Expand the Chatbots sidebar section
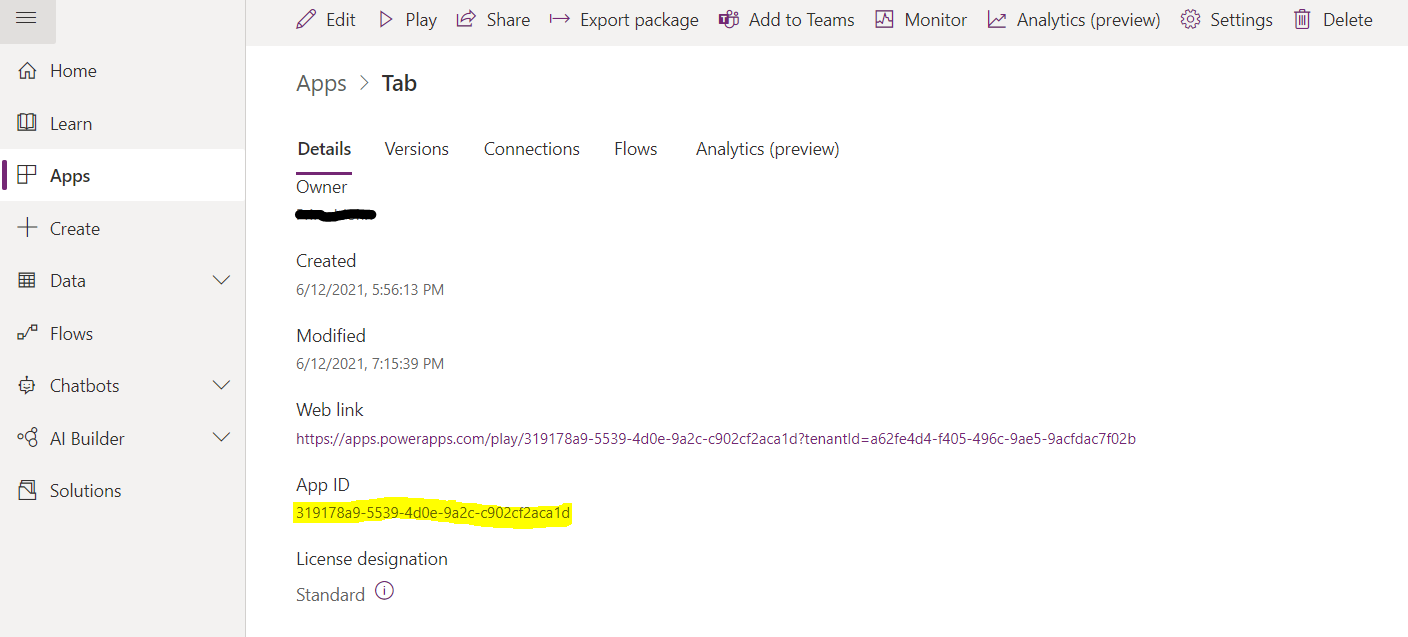The height and width of the screenshot is (637, 1408). pos(221,385)
